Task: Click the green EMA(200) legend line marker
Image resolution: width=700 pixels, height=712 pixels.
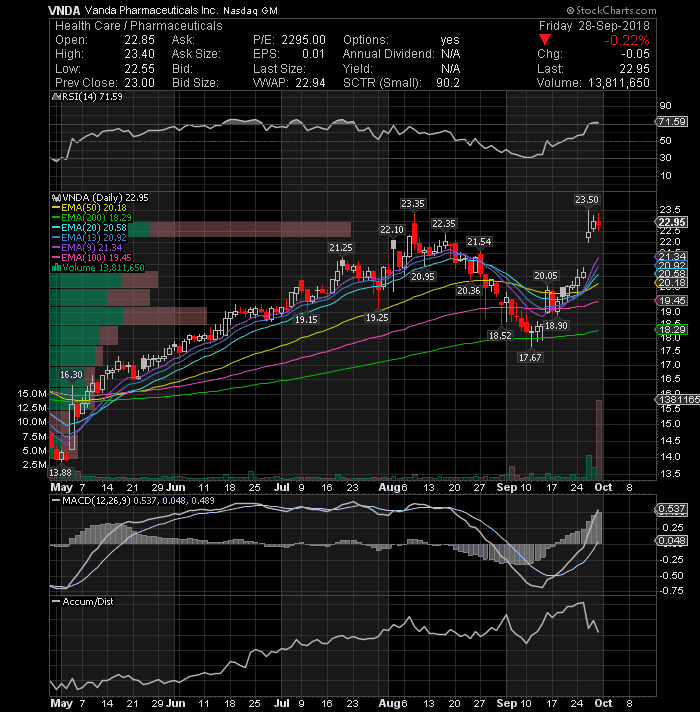Action: 56,218
